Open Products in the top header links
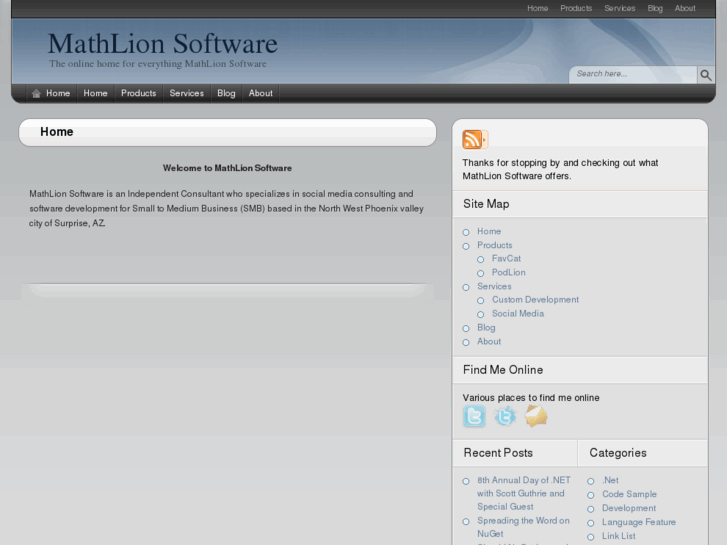The height and width of the screenshot is (545, 727). 576,8
